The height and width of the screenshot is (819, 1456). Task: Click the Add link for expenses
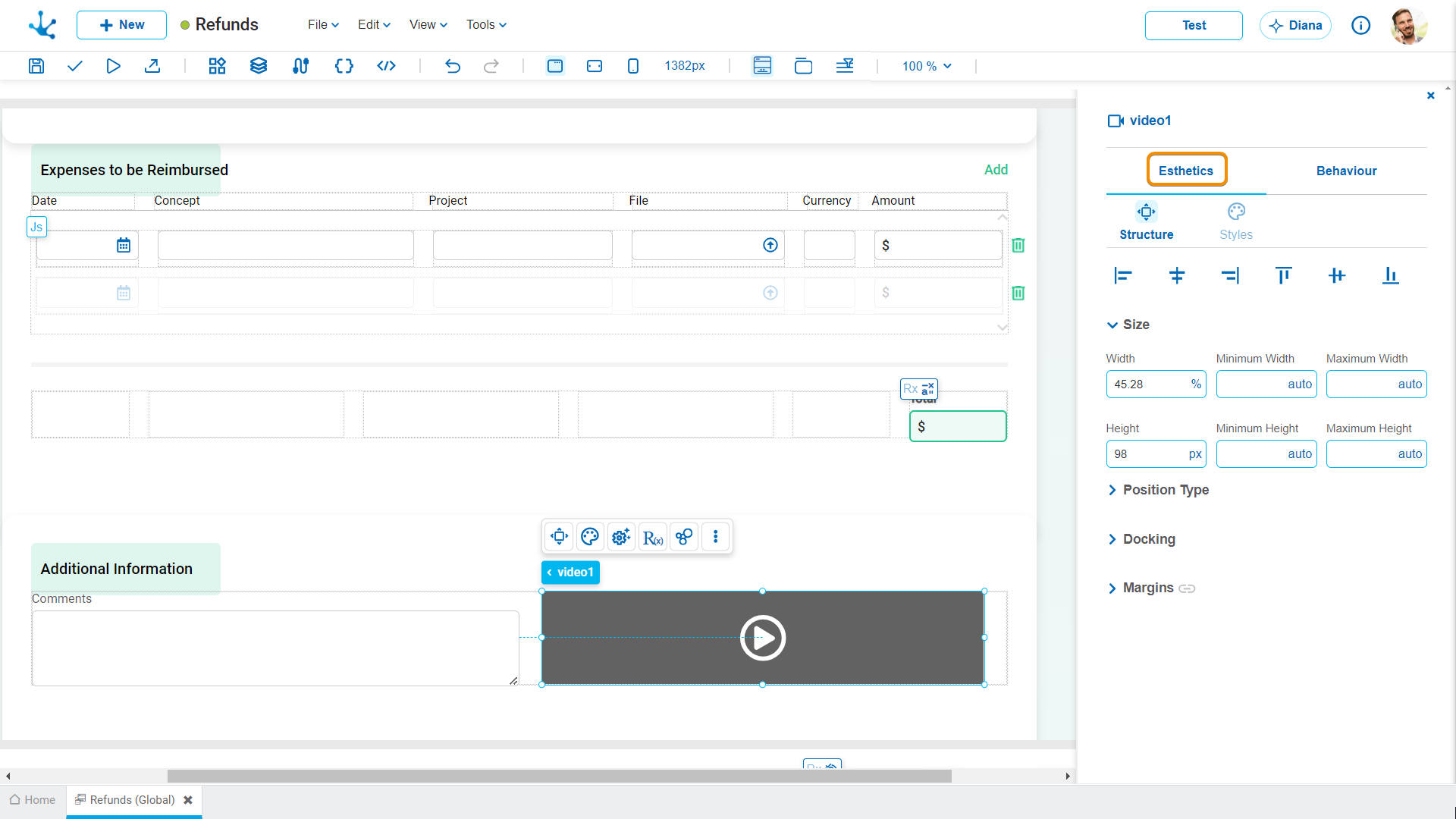(x=996, y=170)
